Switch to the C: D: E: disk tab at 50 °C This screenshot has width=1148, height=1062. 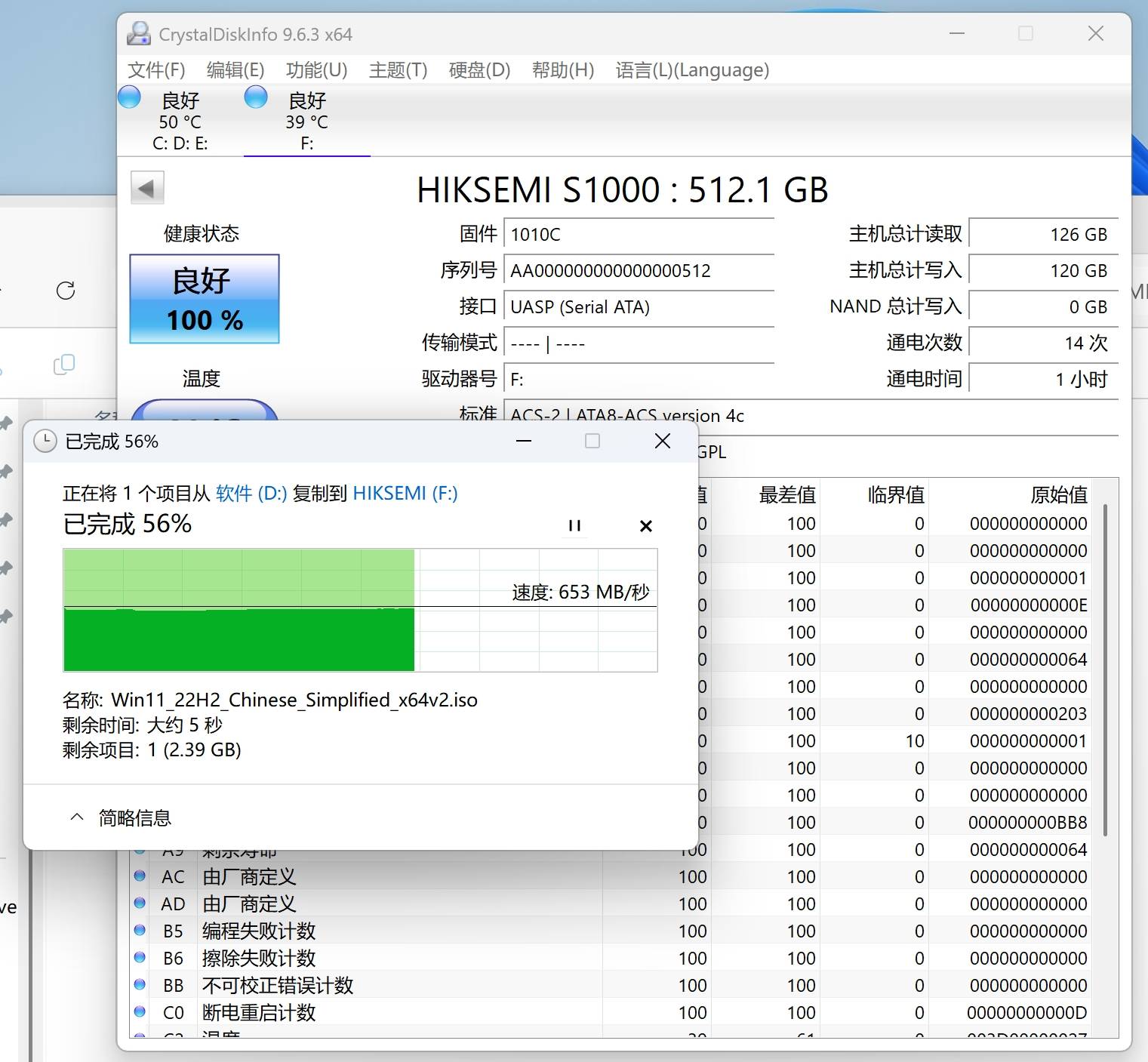[180, 121]
